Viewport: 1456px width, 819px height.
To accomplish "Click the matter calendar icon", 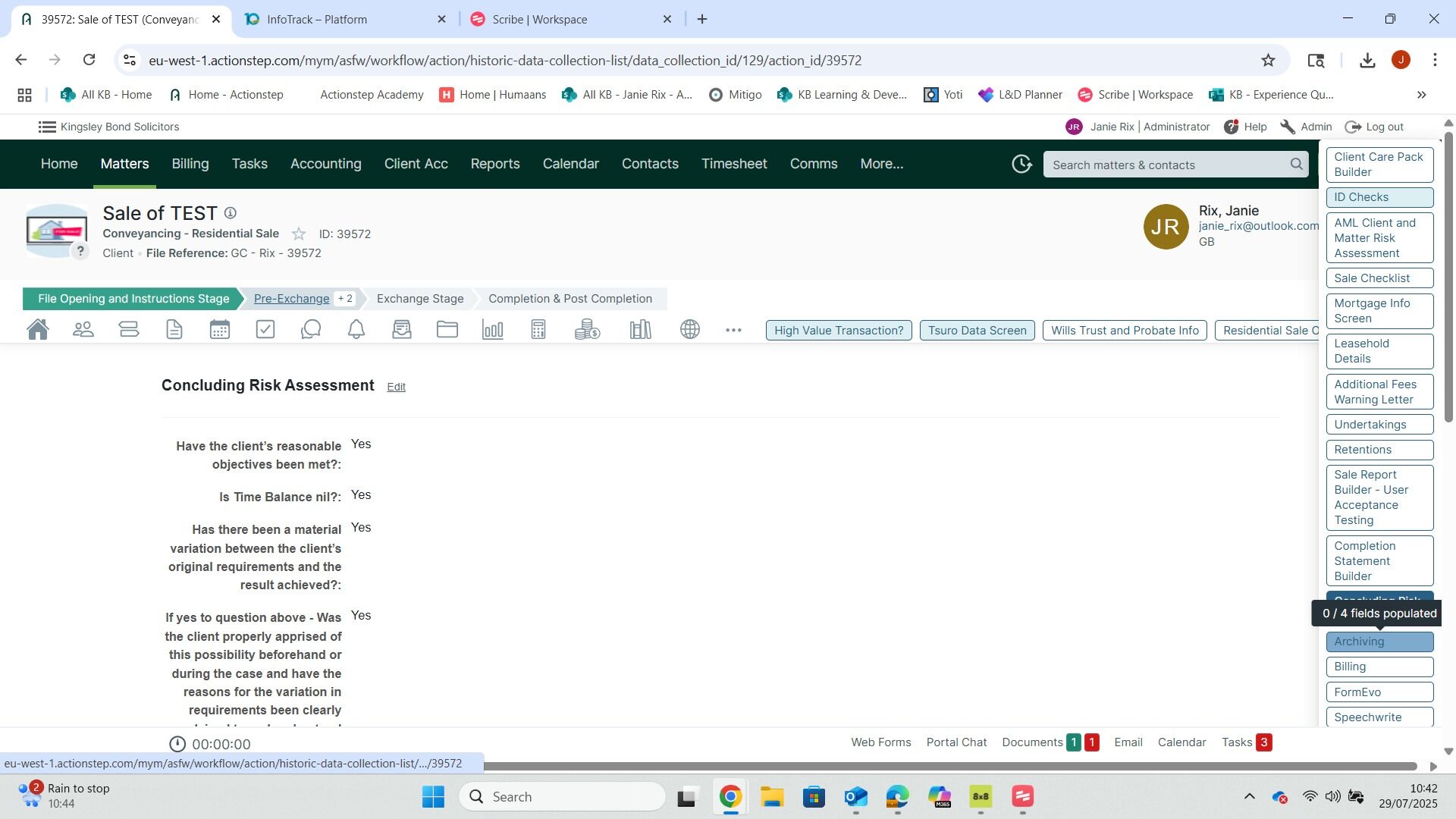I will point(220,330).
